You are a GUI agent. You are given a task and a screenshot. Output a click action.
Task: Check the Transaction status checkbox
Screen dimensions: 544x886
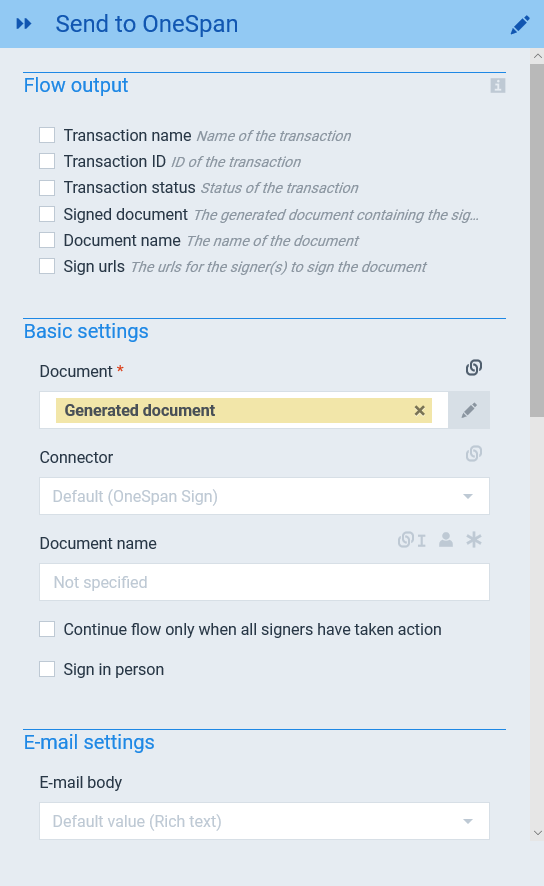pyautogui.click(x=47, y=188)
